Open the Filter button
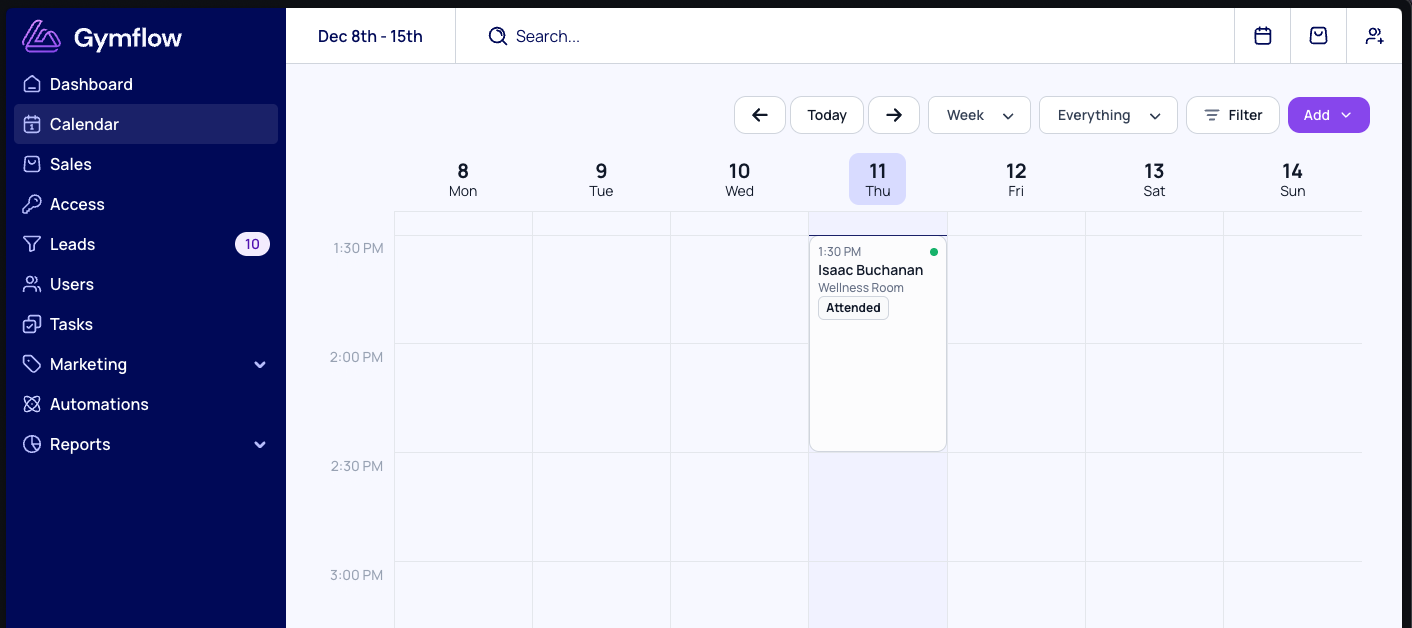Image resolution: width=1412 pixels, height=628 pixels. click(1232, 115)
